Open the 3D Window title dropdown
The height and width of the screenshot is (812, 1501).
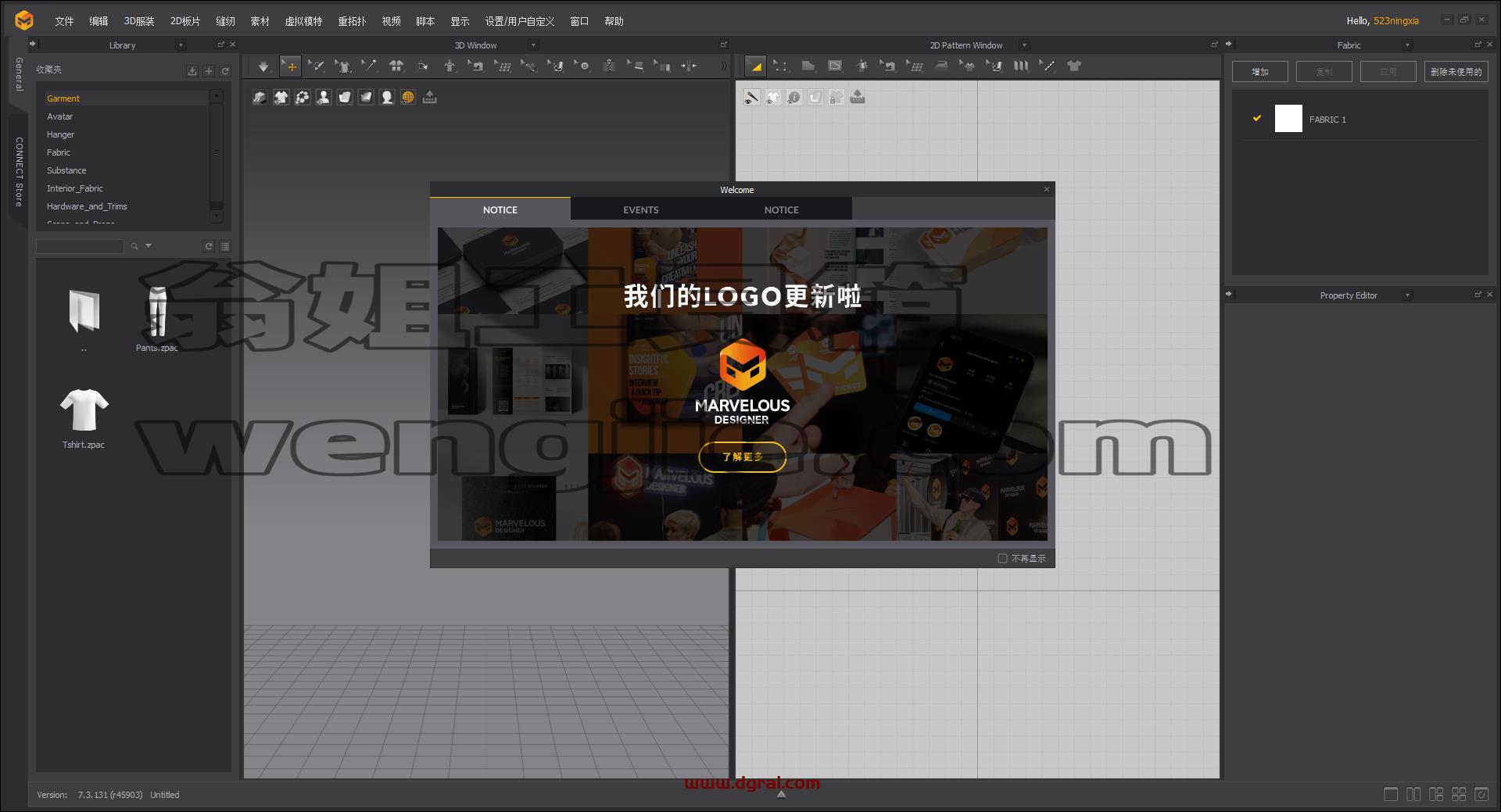click(x=534, y=45)
